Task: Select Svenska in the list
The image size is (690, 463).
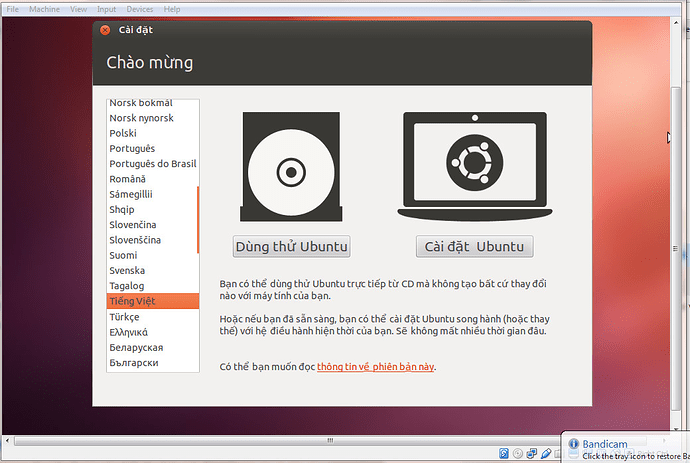Action: pyautogui.click(x=152, y=270)
